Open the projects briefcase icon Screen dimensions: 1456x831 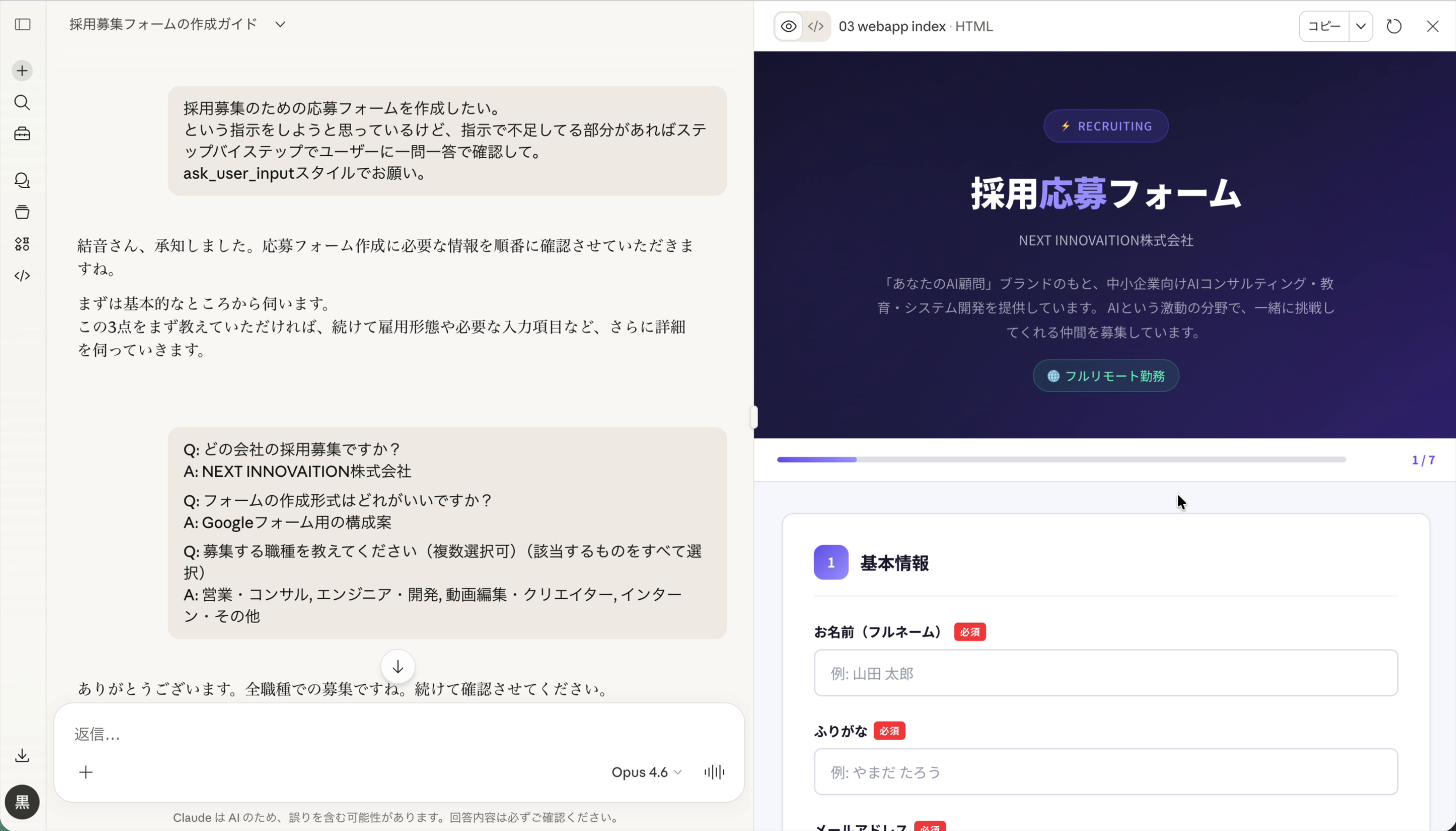pos(22,134)
